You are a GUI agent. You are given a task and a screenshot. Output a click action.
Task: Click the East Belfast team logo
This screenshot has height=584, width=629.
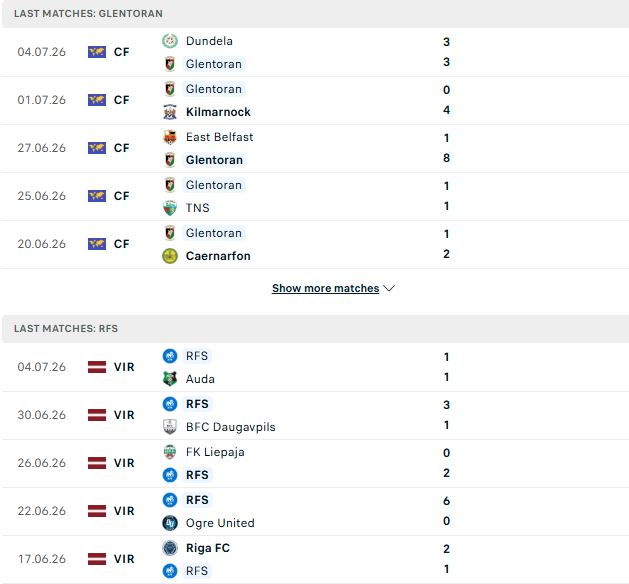[170, 137]
